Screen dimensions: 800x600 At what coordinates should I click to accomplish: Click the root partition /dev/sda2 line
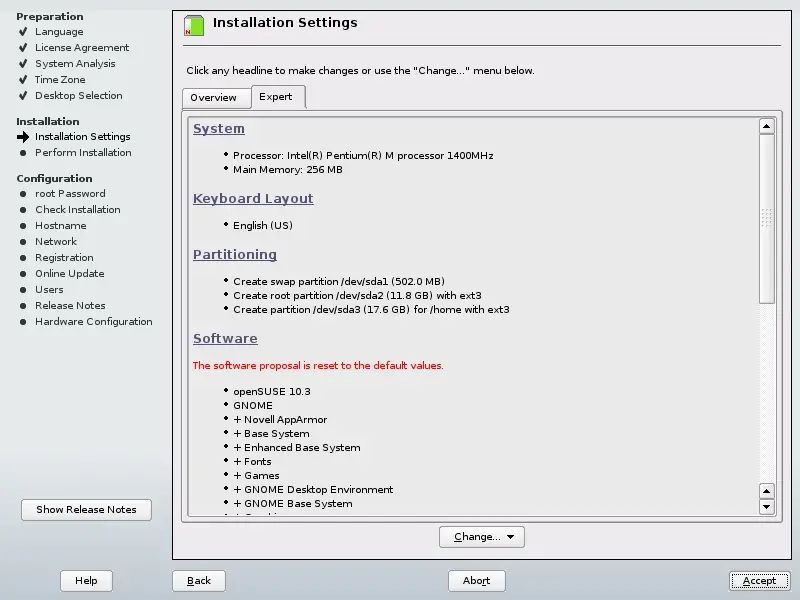[357, 295]
